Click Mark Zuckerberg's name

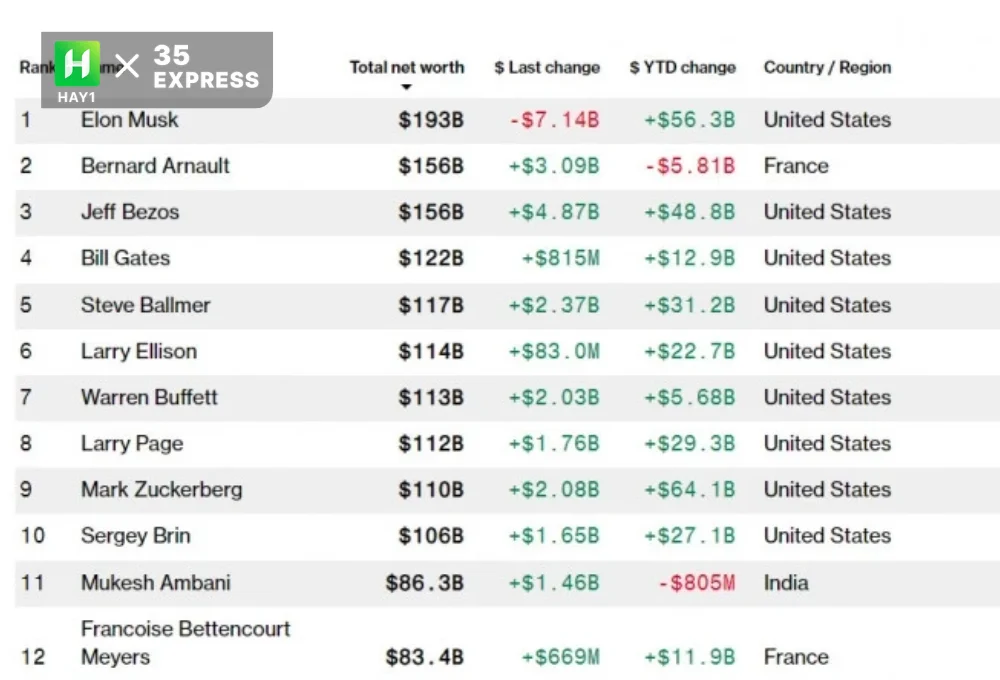[161, 489]
